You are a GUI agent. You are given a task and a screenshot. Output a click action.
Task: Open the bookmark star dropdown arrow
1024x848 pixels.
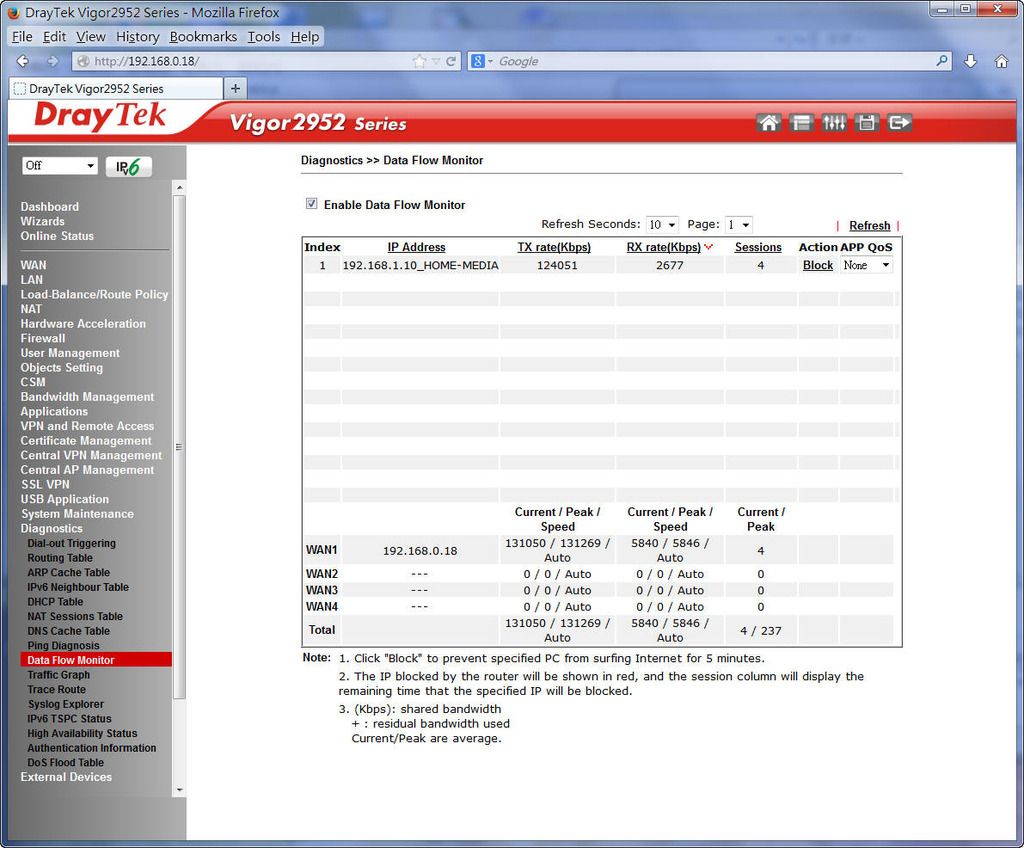click(x=436, y=61)
